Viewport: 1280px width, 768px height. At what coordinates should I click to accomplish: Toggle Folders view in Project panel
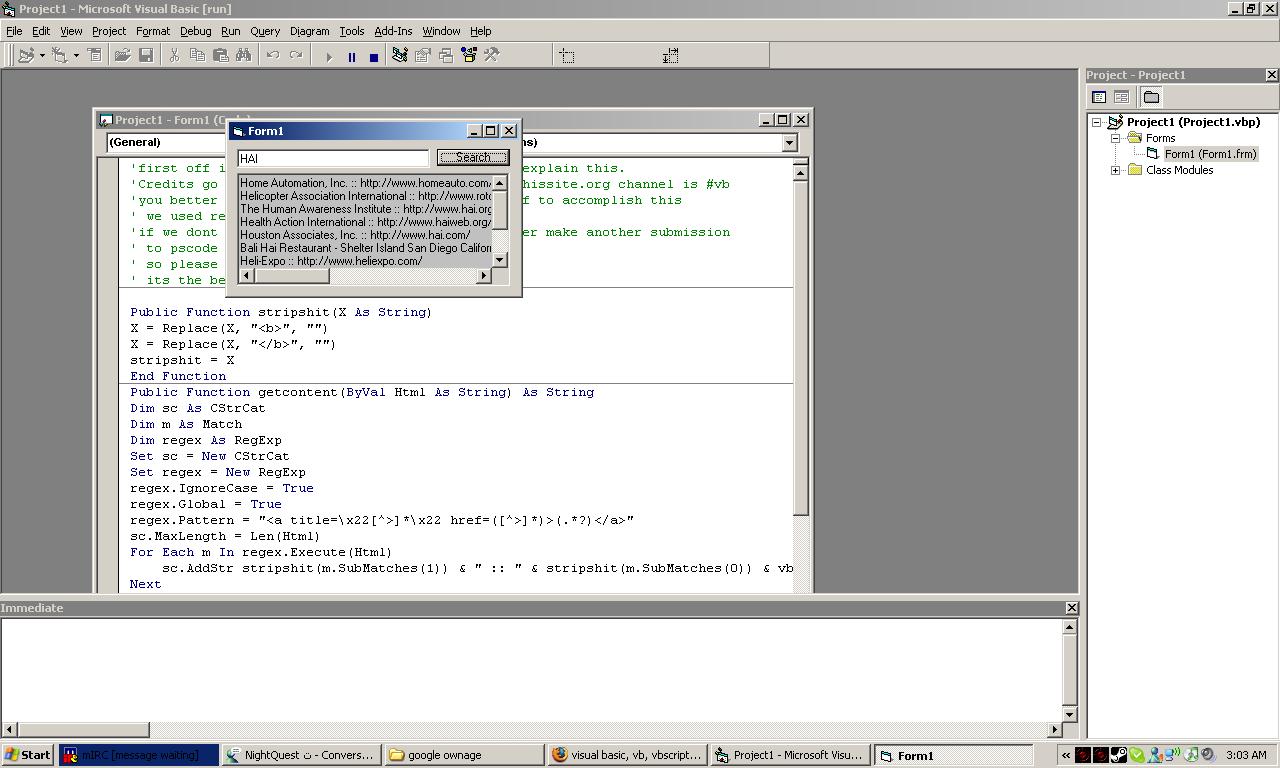point(1151,97)
